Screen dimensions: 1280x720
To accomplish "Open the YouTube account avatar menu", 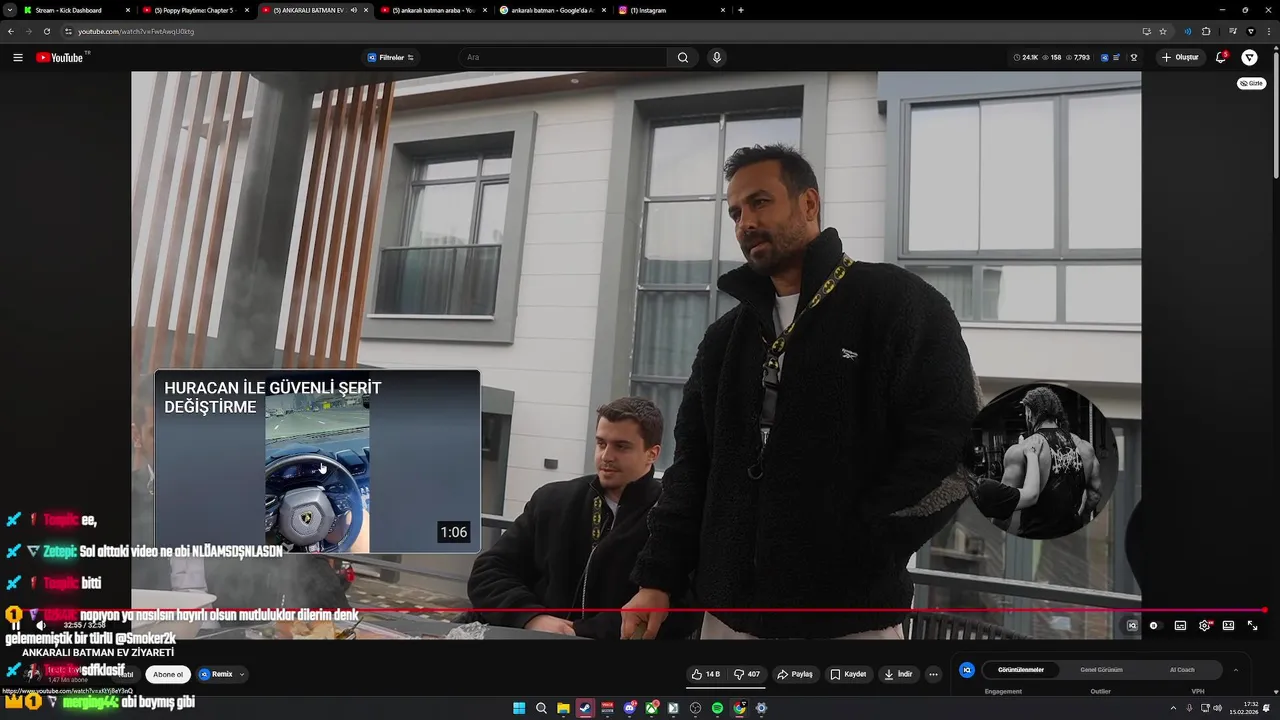I will click(x=1249, y=57).
